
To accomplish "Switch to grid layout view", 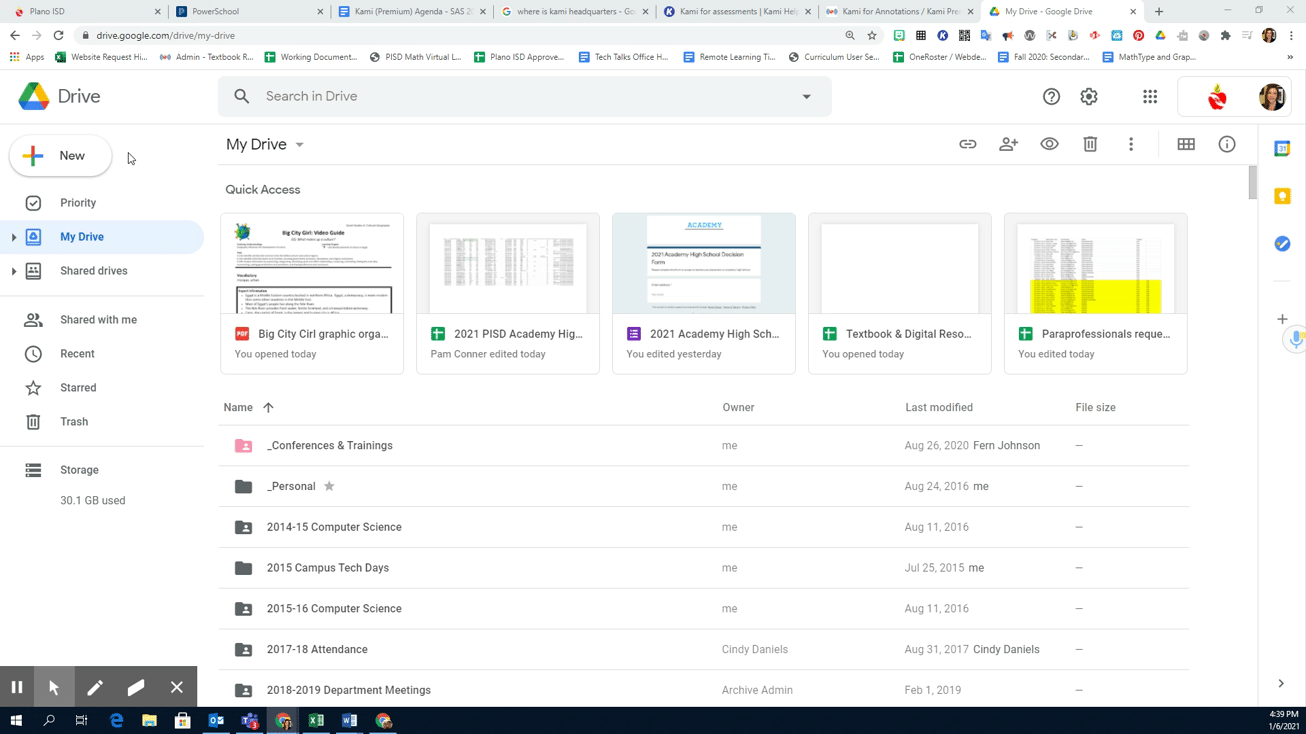I will coord(1186,145).
